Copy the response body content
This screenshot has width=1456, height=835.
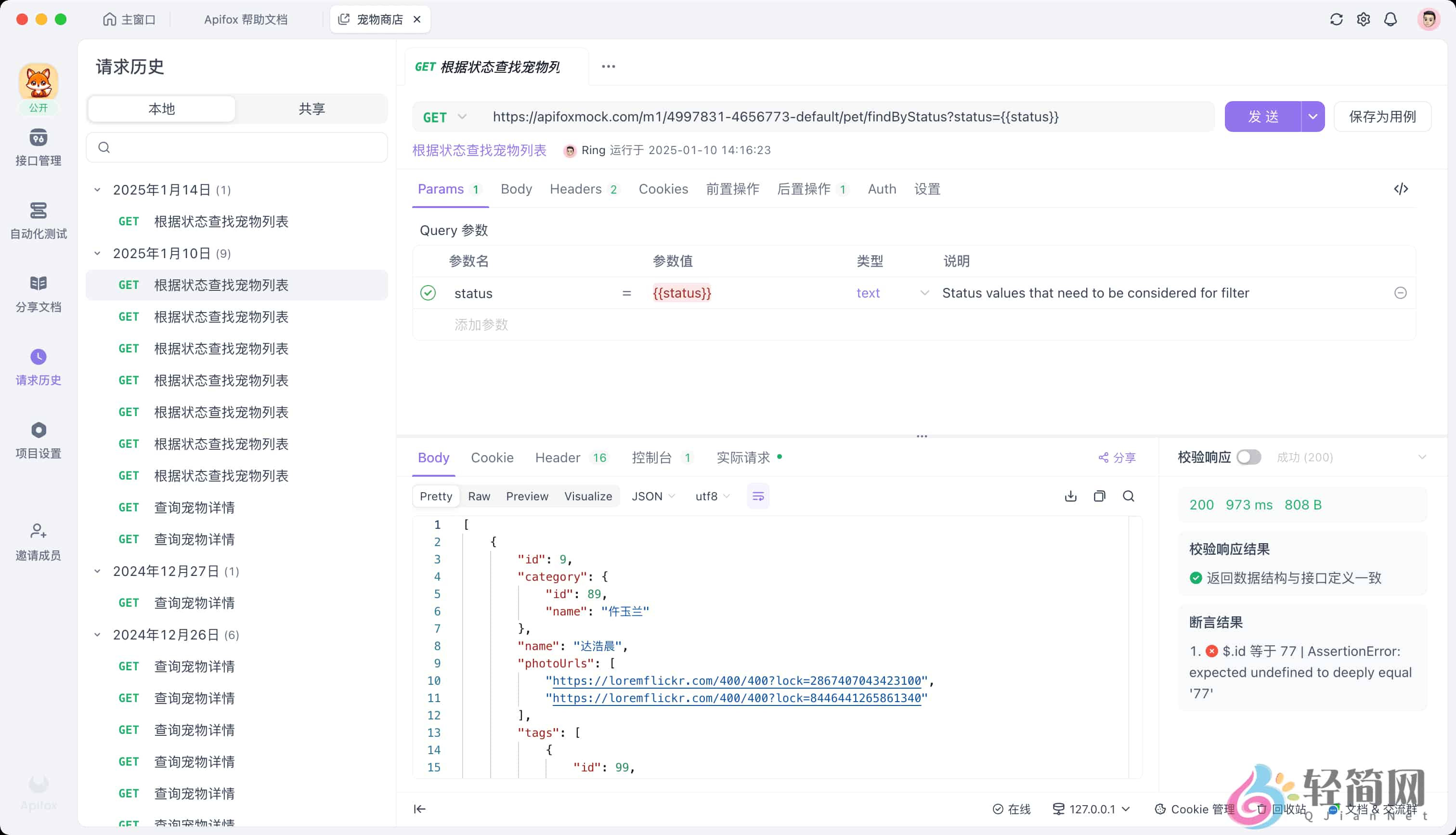[1099, 496]
